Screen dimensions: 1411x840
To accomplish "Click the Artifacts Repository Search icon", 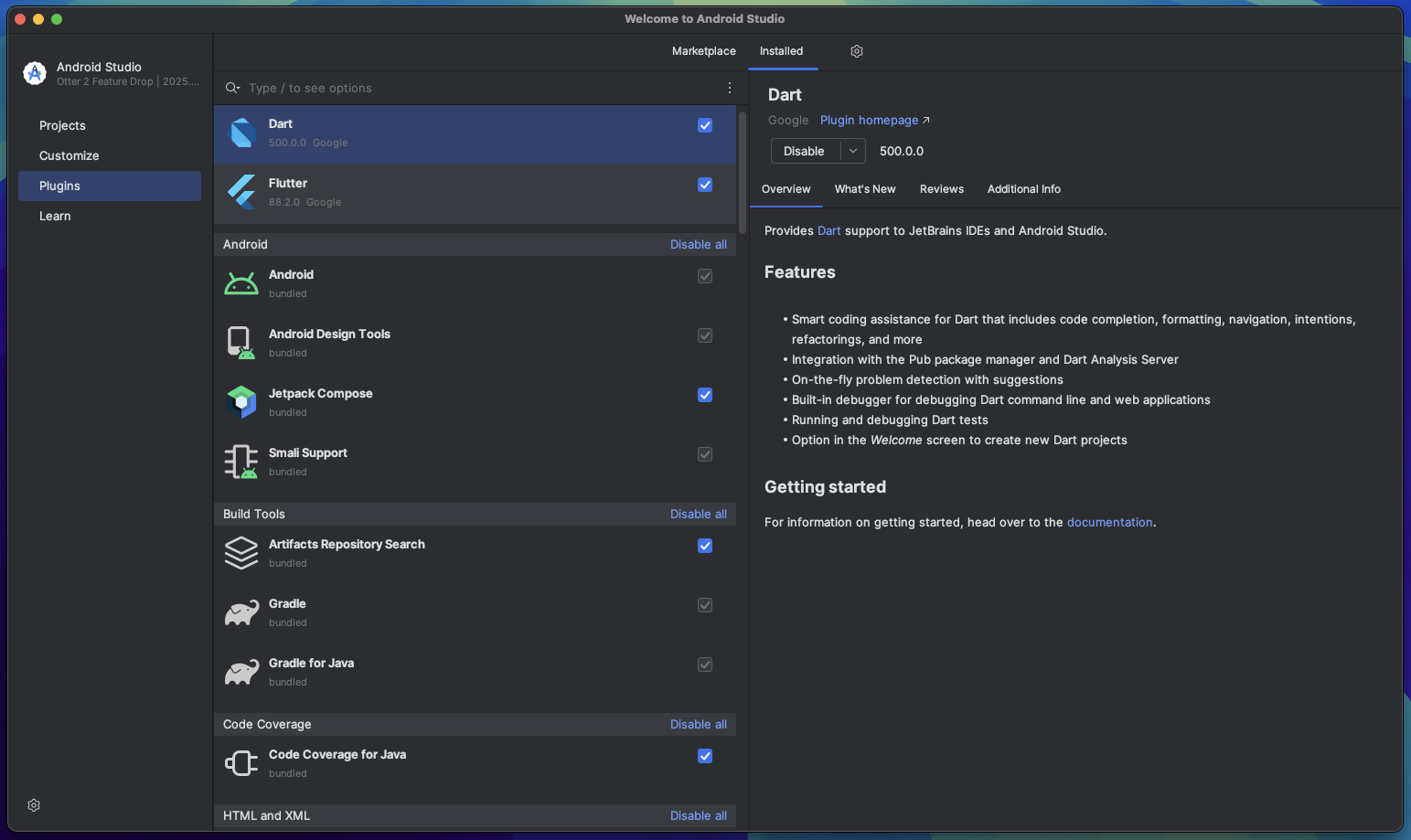I will pos(241,553).
